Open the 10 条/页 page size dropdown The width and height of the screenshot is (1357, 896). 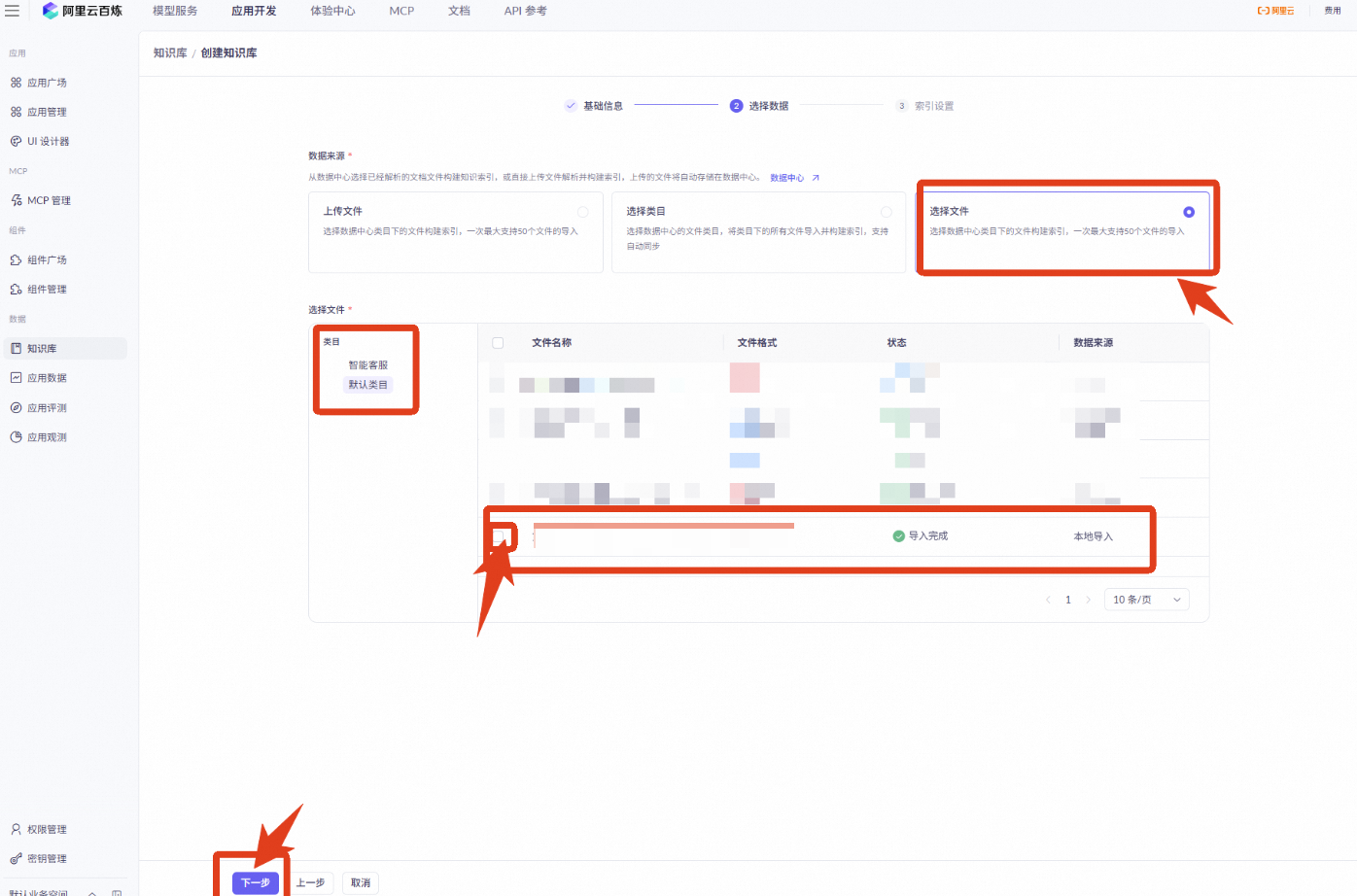click(x=1147, y=600)
